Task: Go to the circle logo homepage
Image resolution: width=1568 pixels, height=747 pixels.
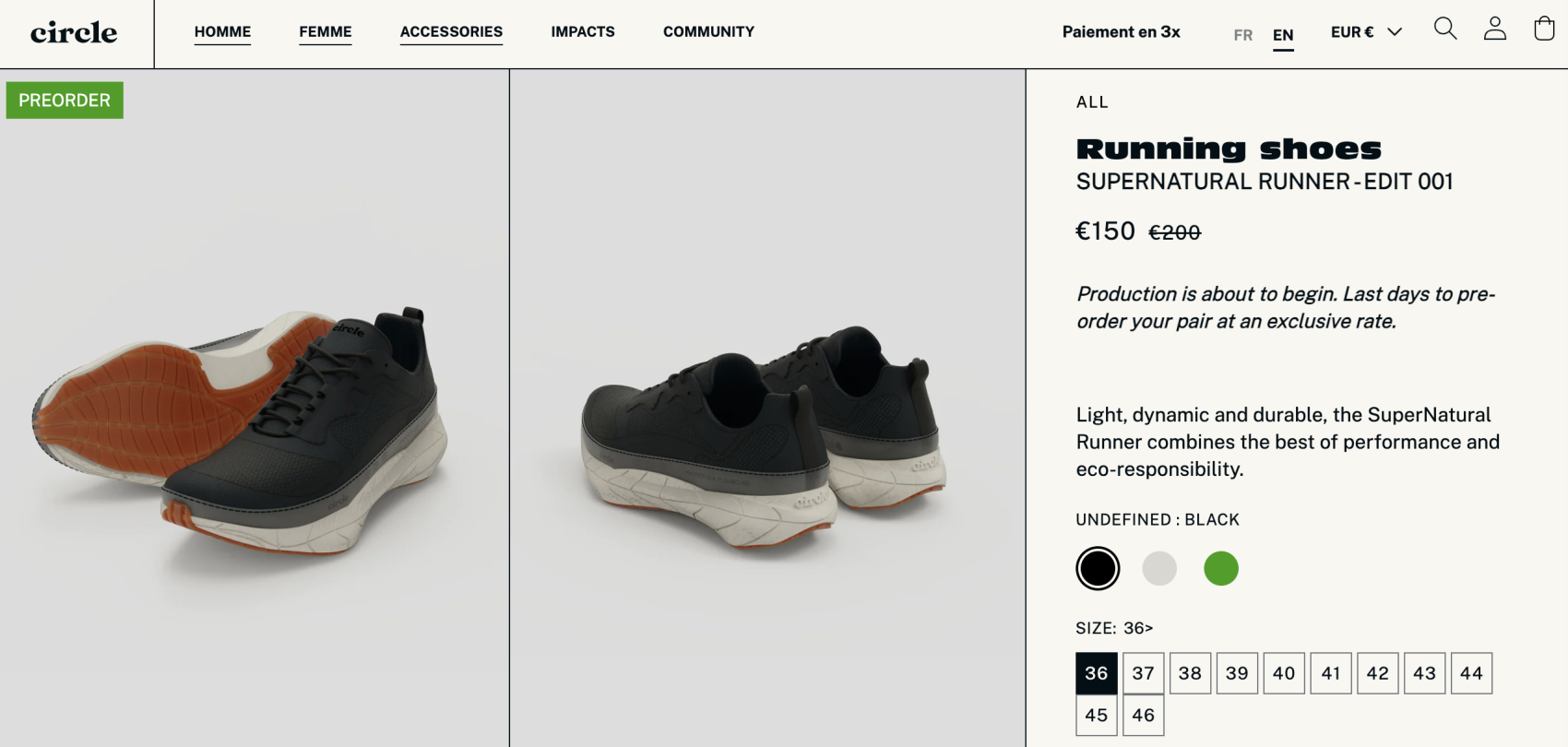Action: [x=74, y=33]
